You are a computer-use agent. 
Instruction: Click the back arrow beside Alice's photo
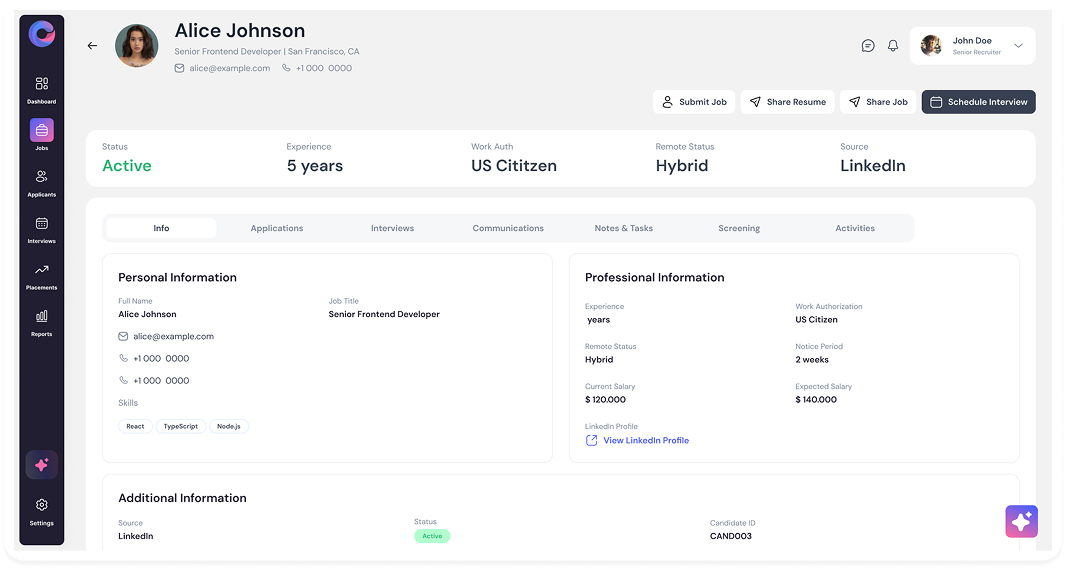[x=92, y=46]
